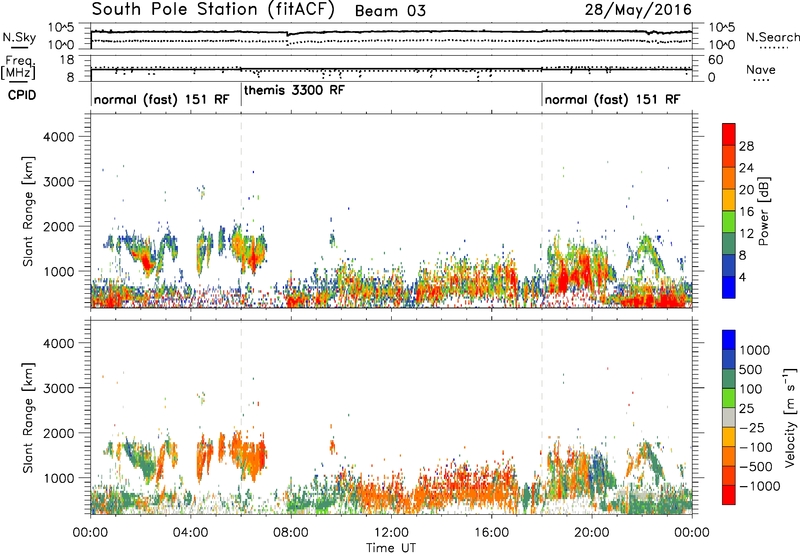This screenshot has width=800, height=554.
Task: Click the '-1000' tick on Velocity scale
Action: click(759, 486)
